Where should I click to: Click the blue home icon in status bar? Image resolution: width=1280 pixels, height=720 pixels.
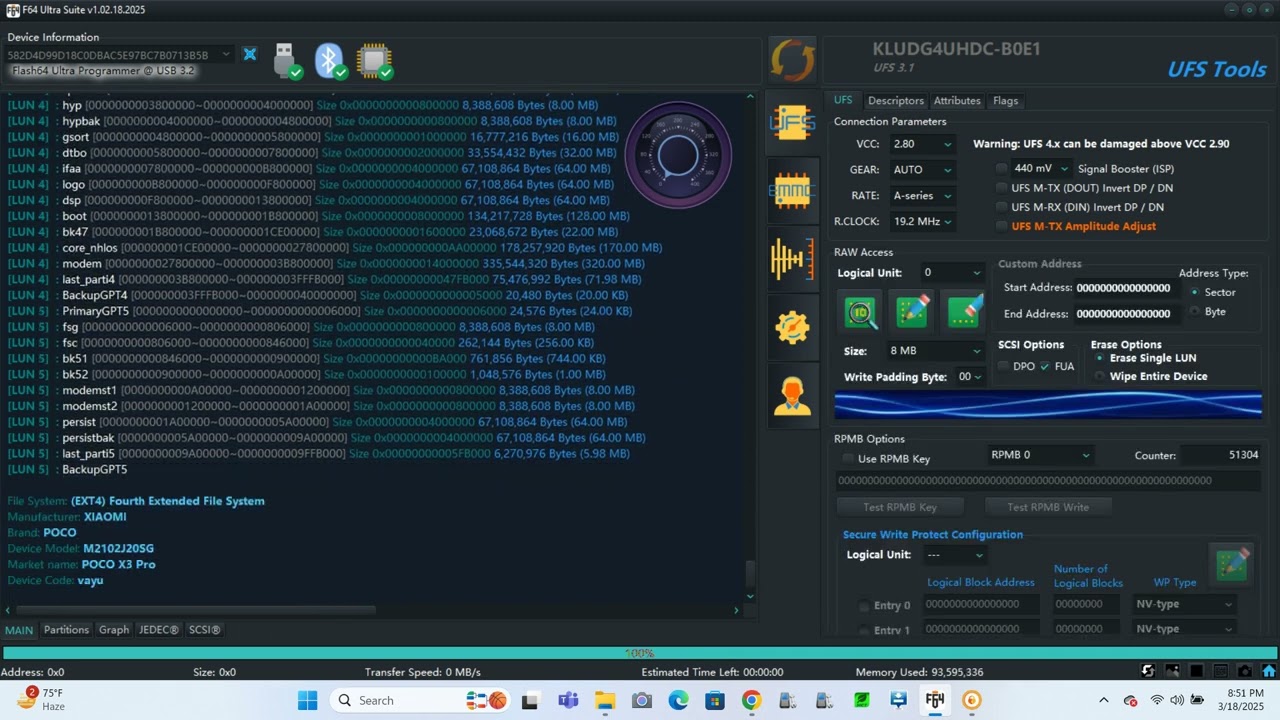(x=1269, y=671)
